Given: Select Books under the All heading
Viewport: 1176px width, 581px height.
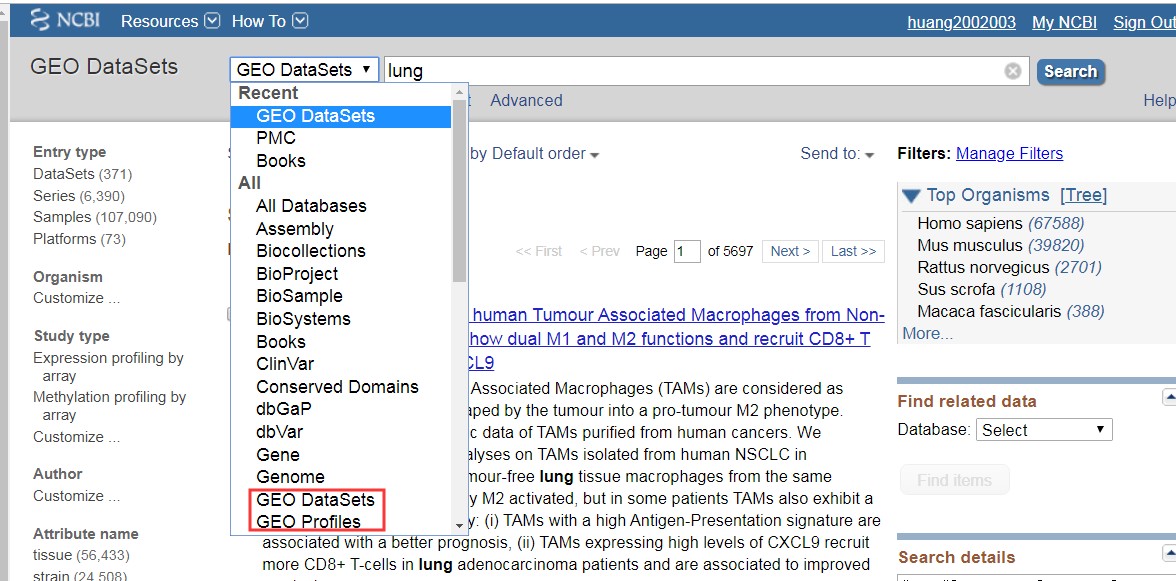Looking at the screenshot, I should point(280,342).
